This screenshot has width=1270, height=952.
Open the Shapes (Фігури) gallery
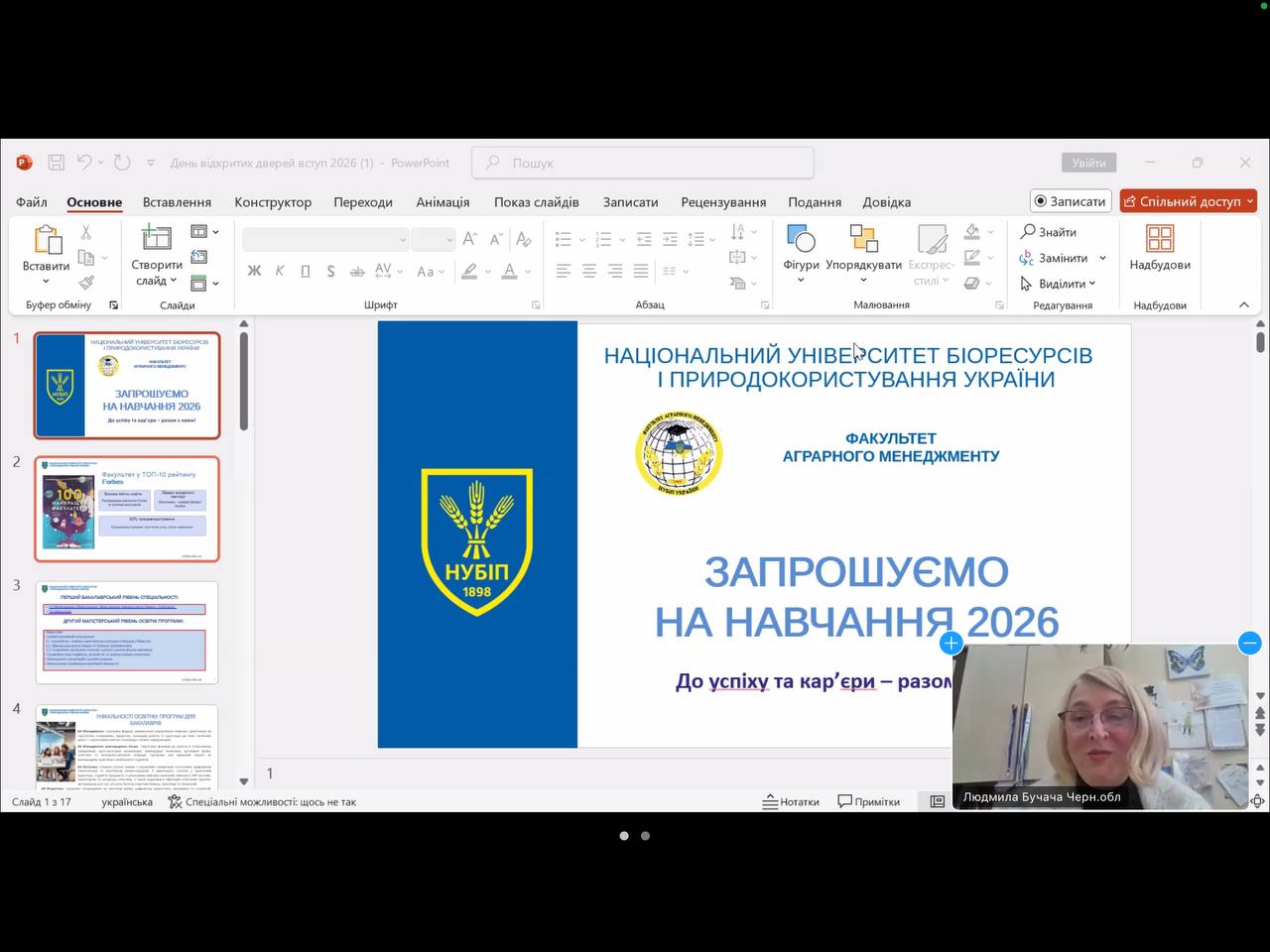click(800, 240)
